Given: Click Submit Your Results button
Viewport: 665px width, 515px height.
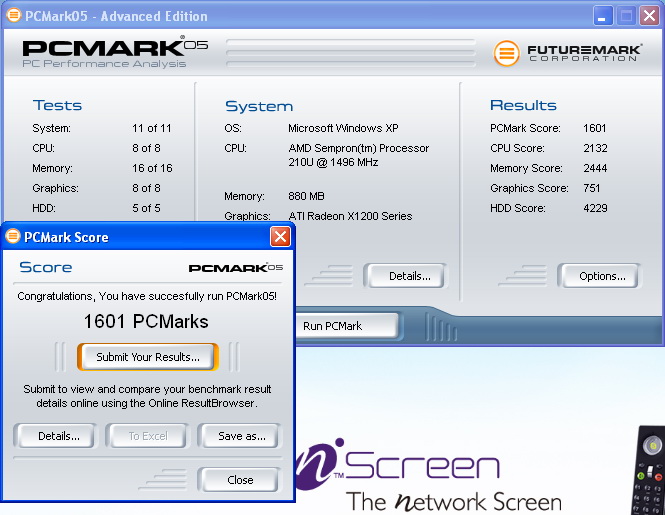Looking at the screenshot, I should [x=148, y=357].
